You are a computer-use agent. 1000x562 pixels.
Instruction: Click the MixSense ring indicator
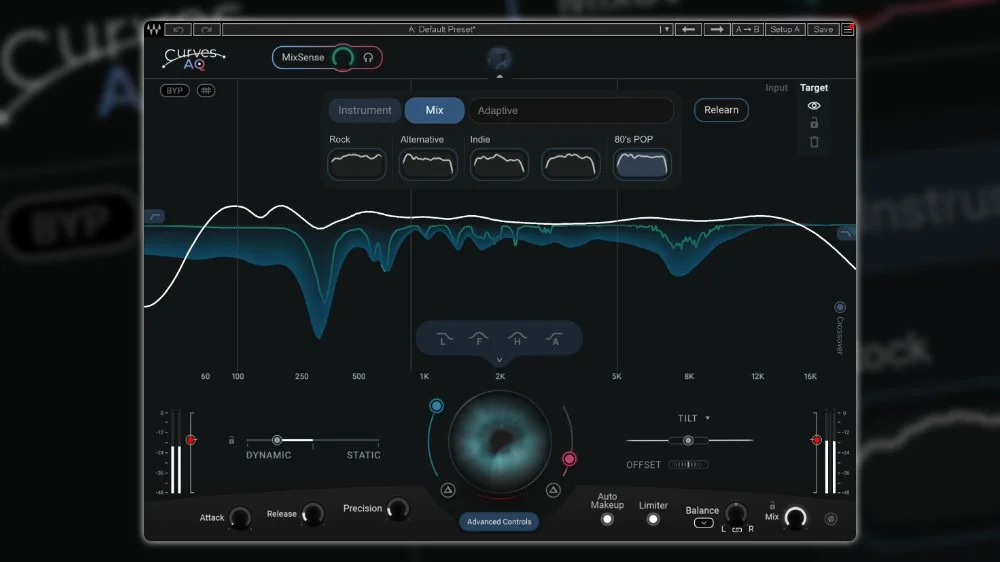pos(343,57)
